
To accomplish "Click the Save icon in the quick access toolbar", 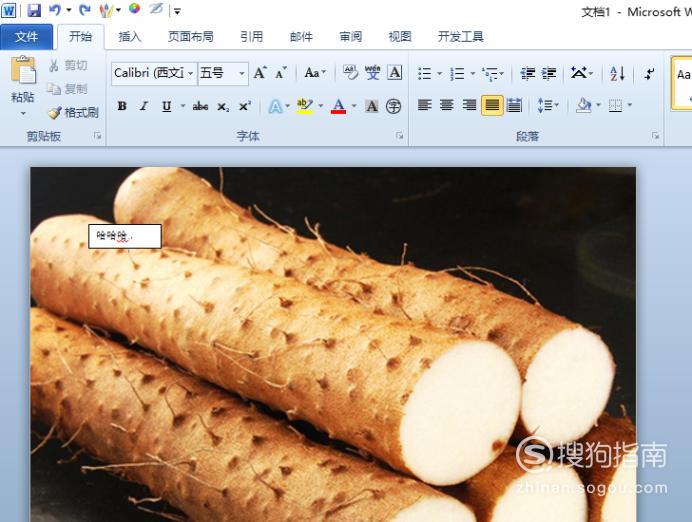I will tap(34, 10).
